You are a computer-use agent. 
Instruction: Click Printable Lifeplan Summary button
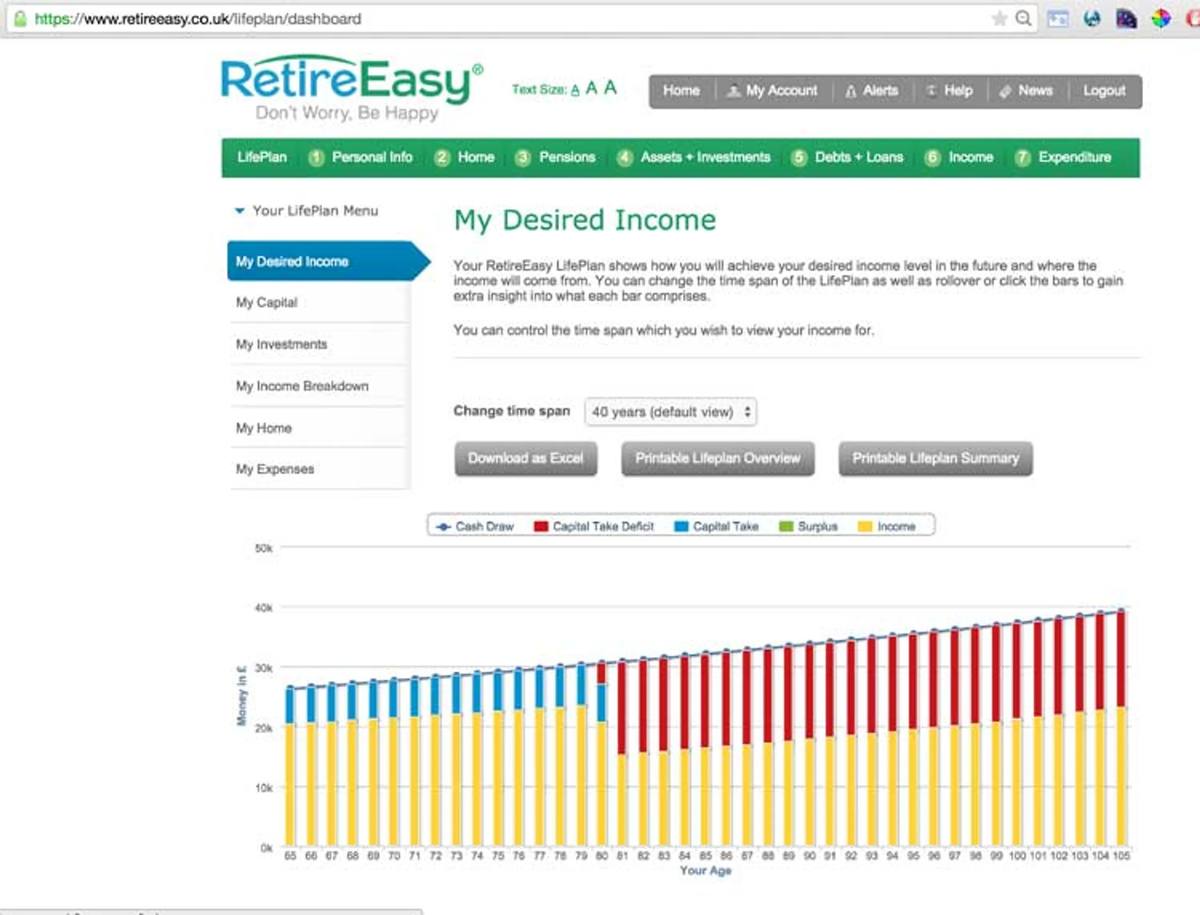click(935, 458)
